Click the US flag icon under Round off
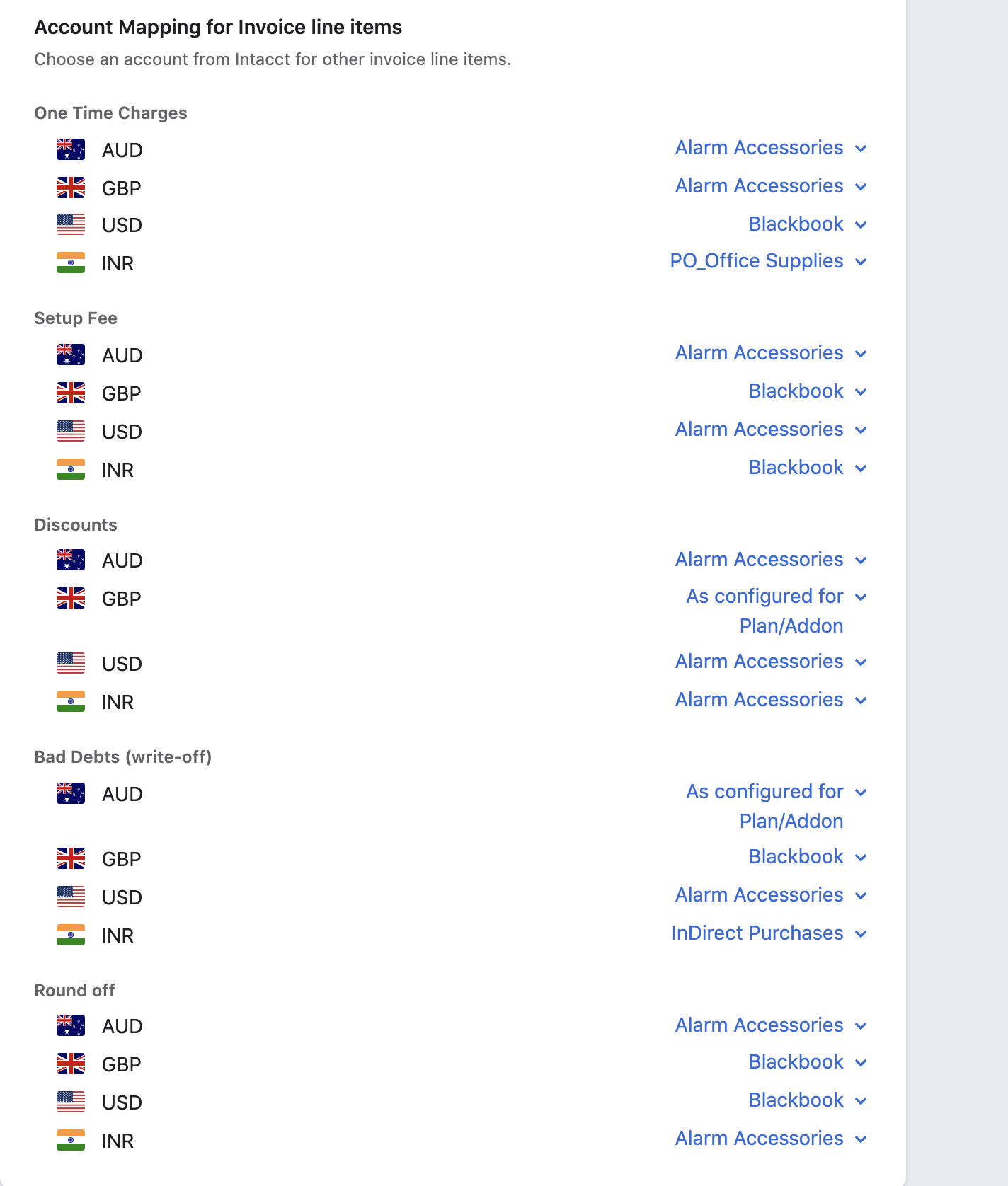Image resolution: width=1008 pixels, height=1186 pixels. pyautogui.click(x=71, y=1102)
